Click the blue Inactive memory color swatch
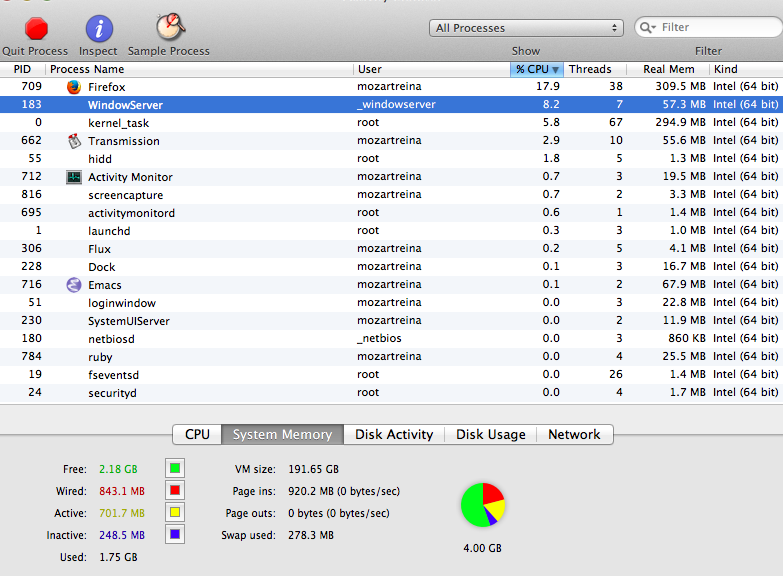The height and width of the screenshot is (576, 783). [x=175, y=534]
